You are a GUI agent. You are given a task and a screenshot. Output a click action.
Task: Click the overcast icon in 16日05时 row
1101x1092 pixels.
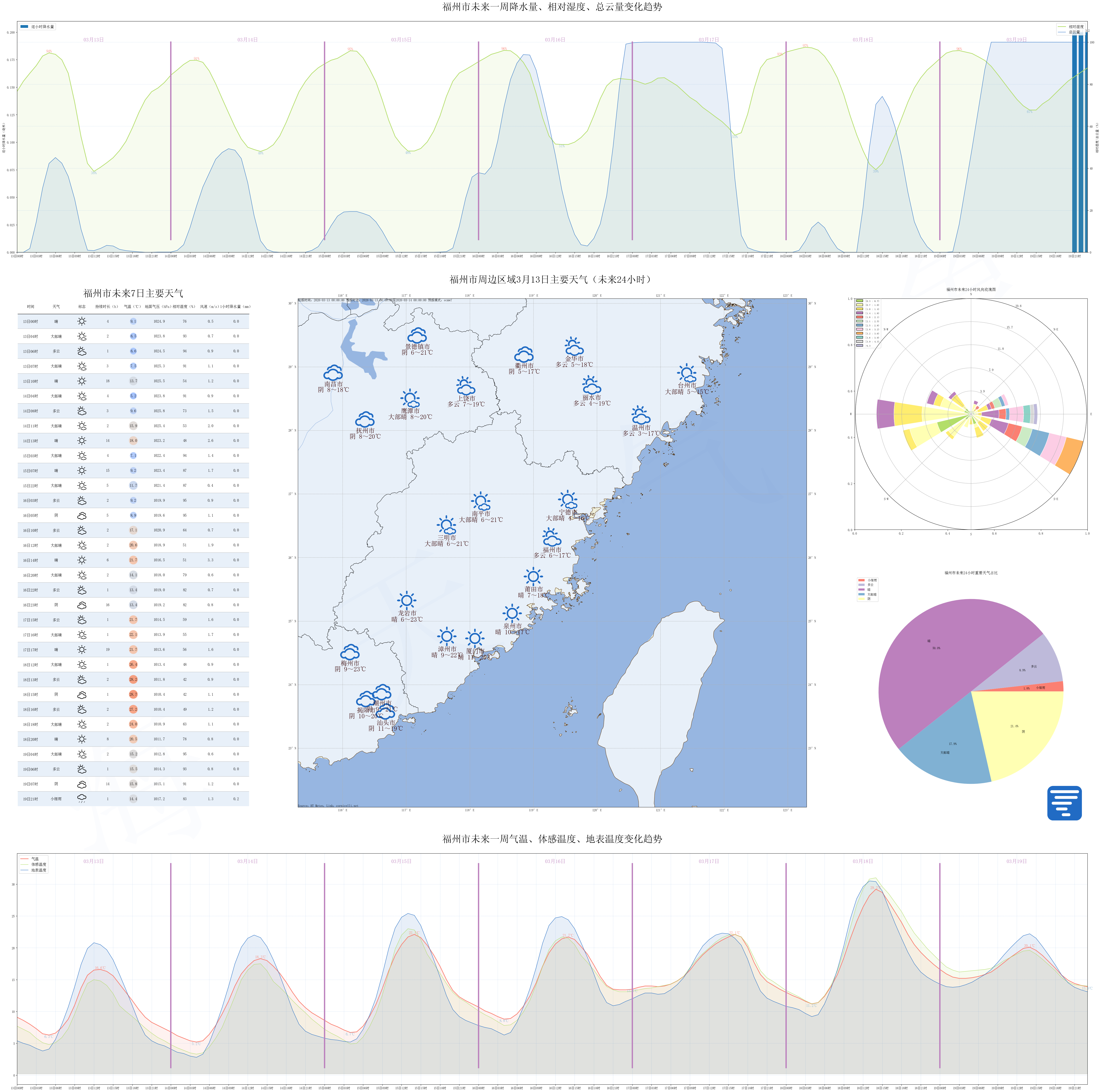pos(81,516)
